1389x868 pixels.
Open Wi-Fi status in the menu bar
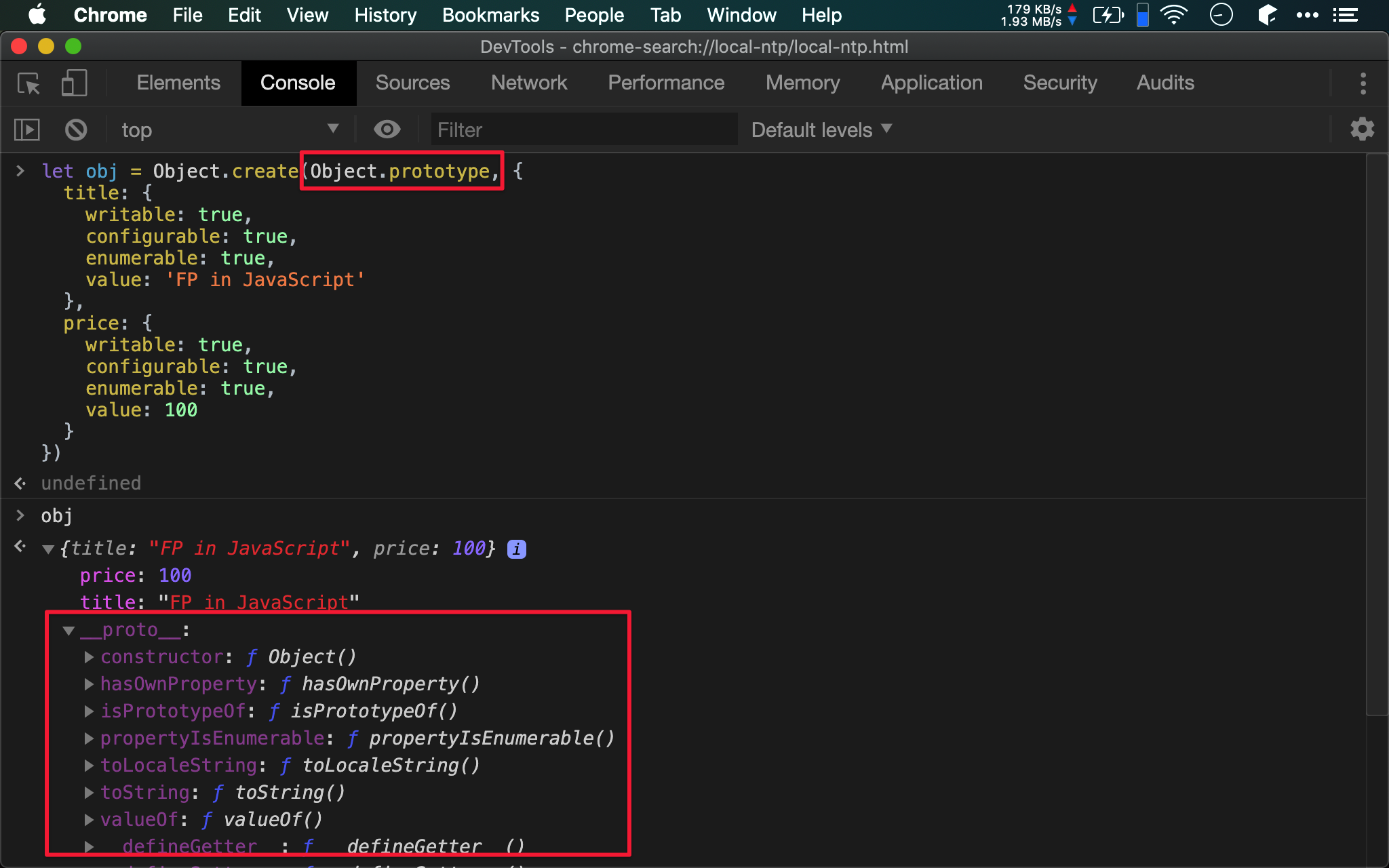point(1174,15)
